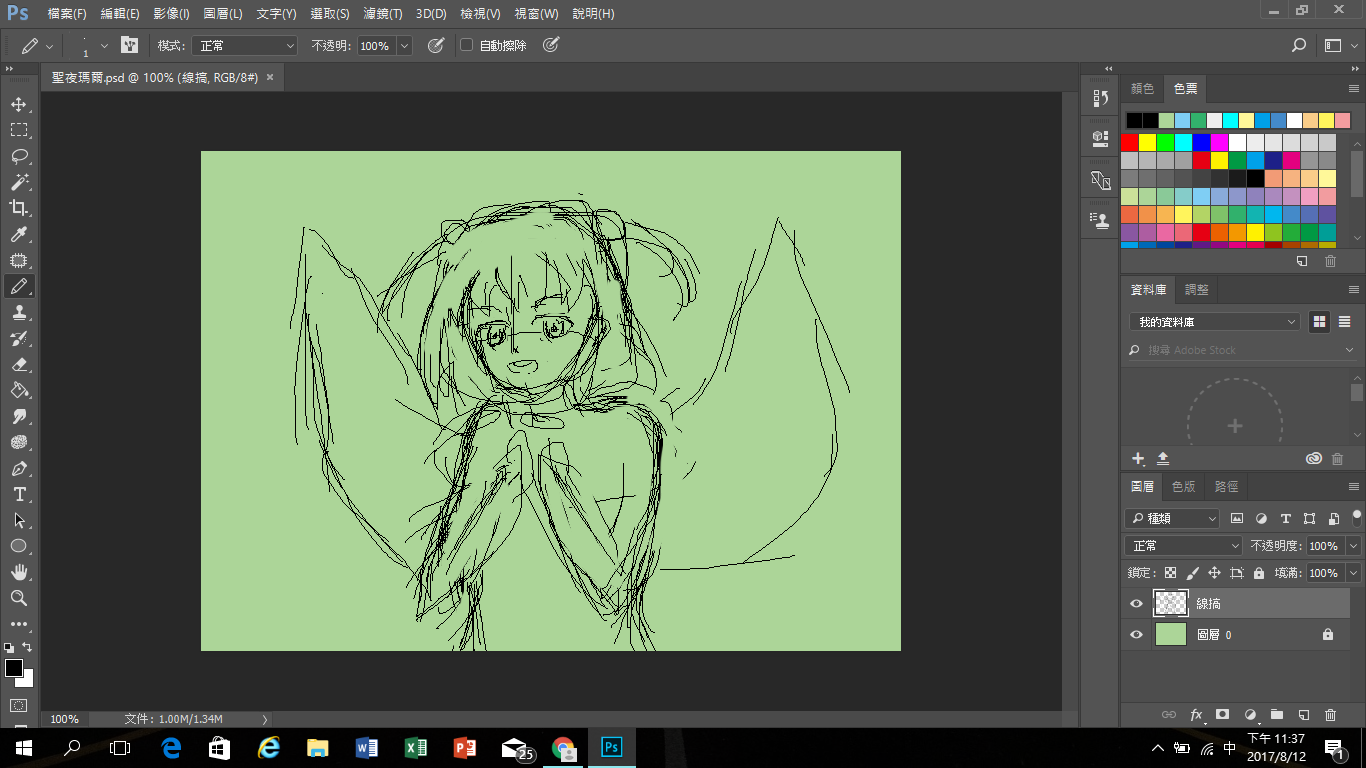Switch to the 色版 tab
Screen dimensions: 1366x768
point(1183,487)
